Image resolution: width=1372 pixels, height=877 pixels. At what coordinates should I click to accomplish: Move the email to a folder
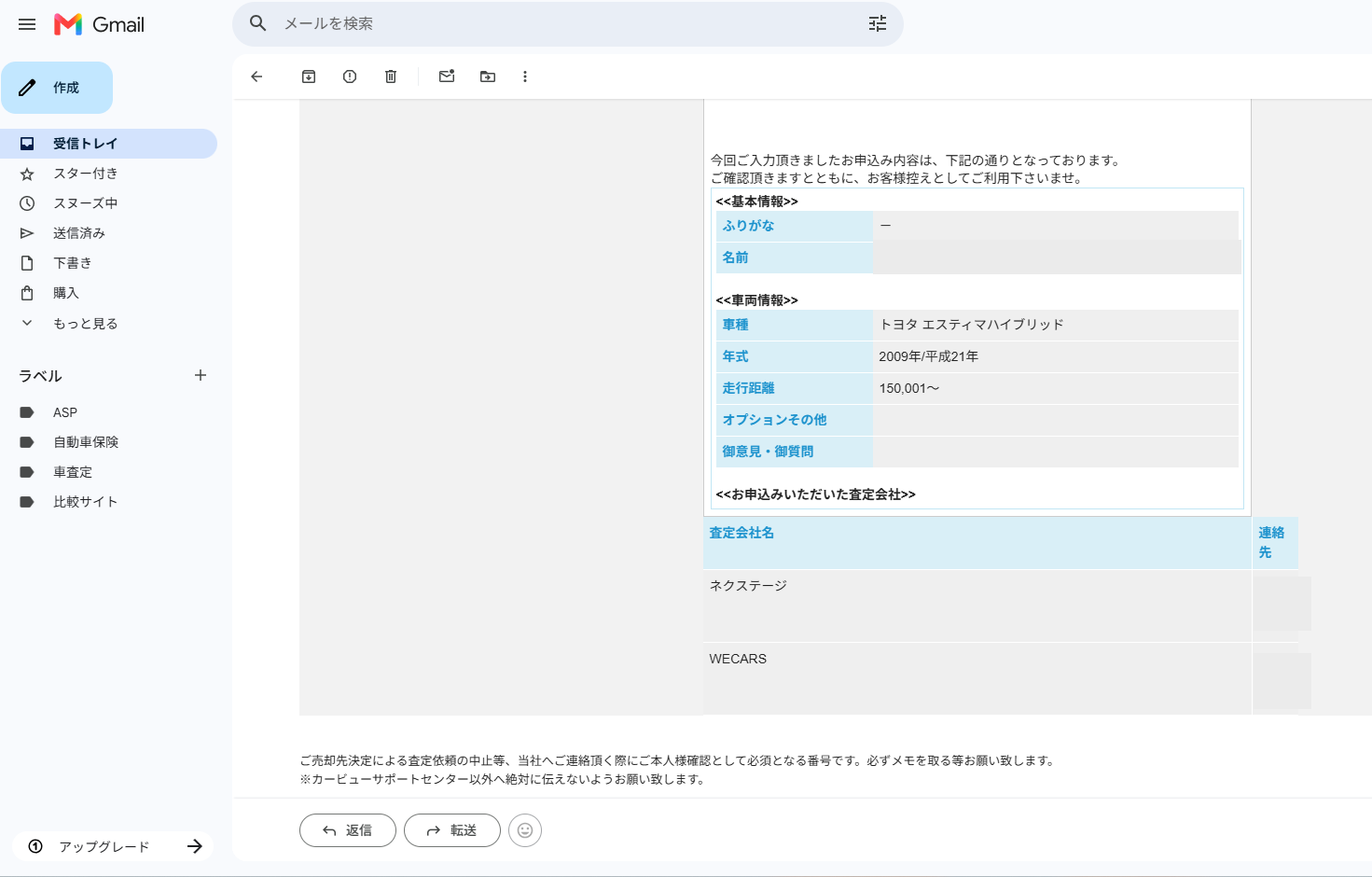click(x=488, y=77)
